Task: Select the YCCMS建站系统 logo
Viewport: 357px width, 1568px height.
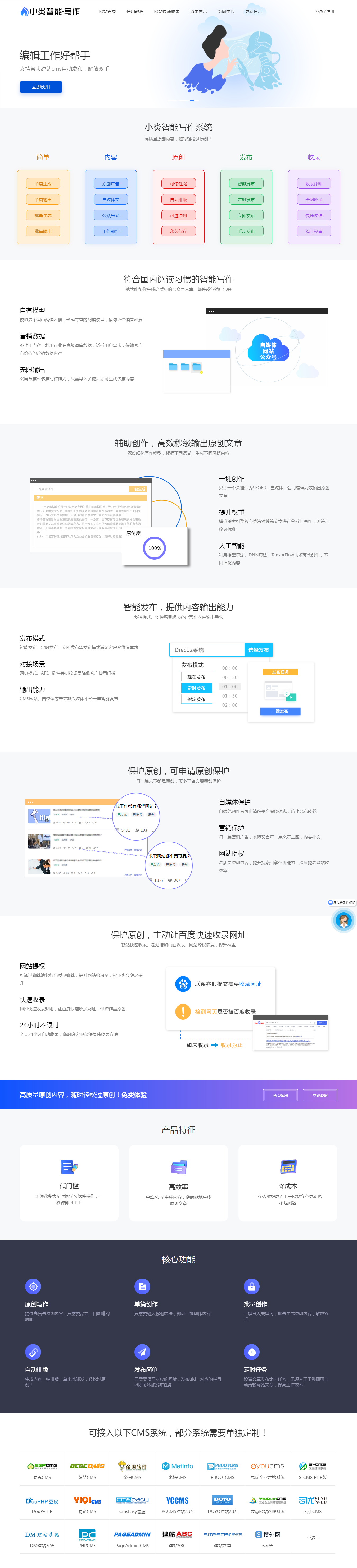Action: point(177,1500)
